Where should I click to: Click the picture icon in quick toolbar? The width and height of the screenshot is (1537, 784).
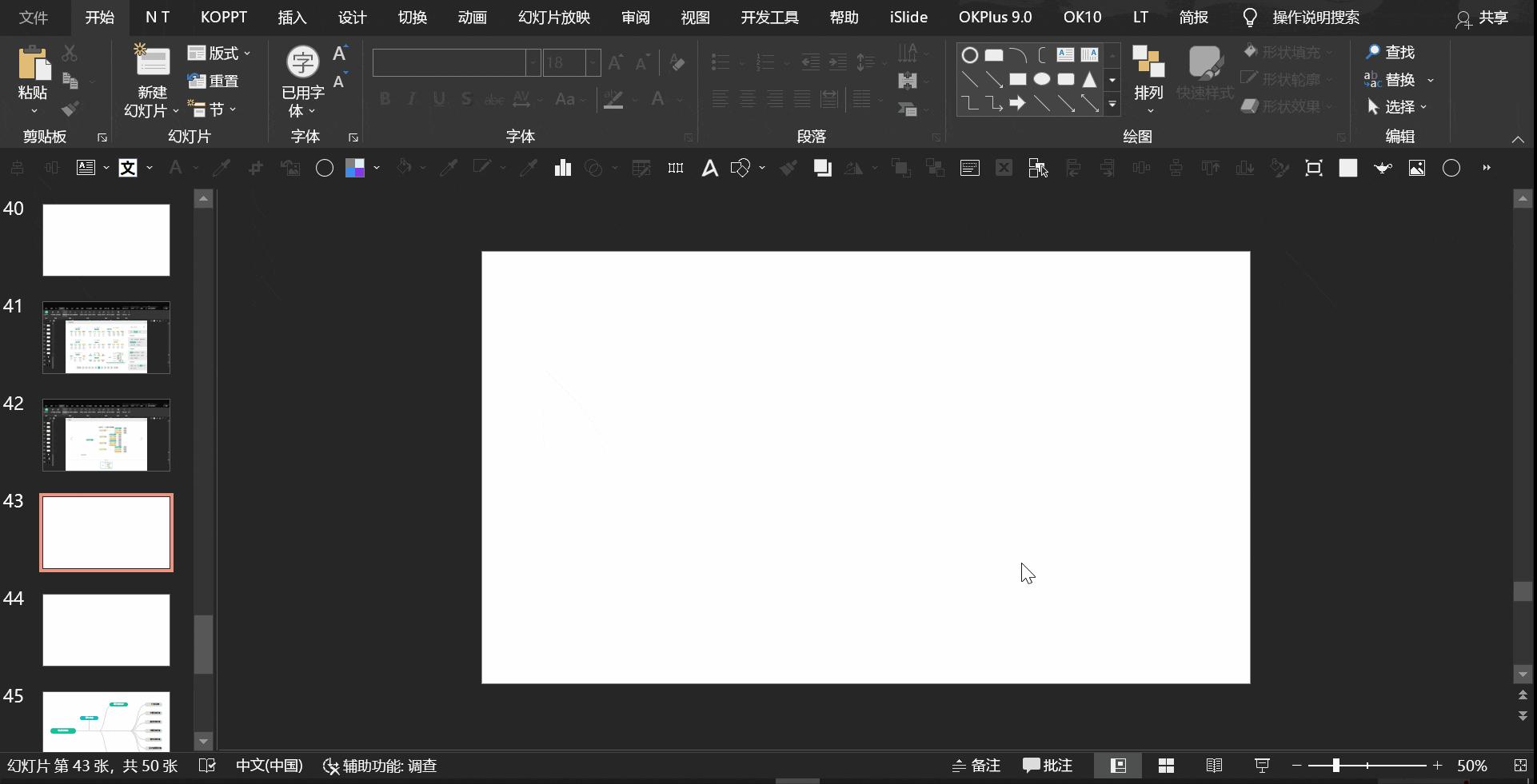click(x=1417, y=168)
